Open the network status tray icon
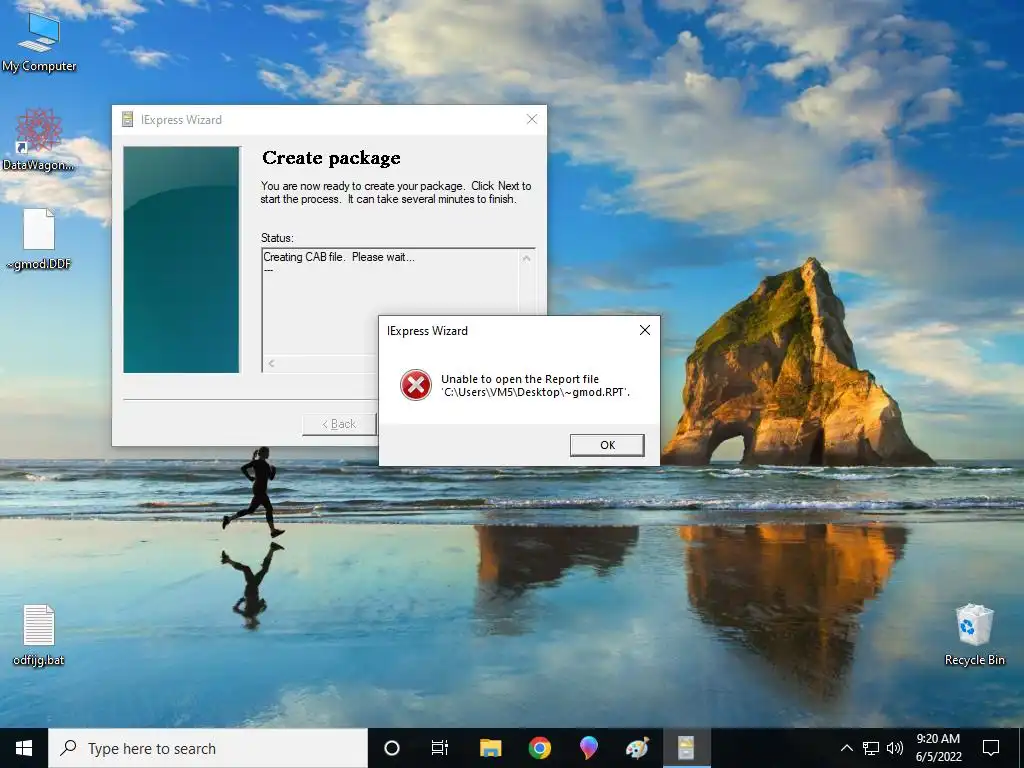 871,748
